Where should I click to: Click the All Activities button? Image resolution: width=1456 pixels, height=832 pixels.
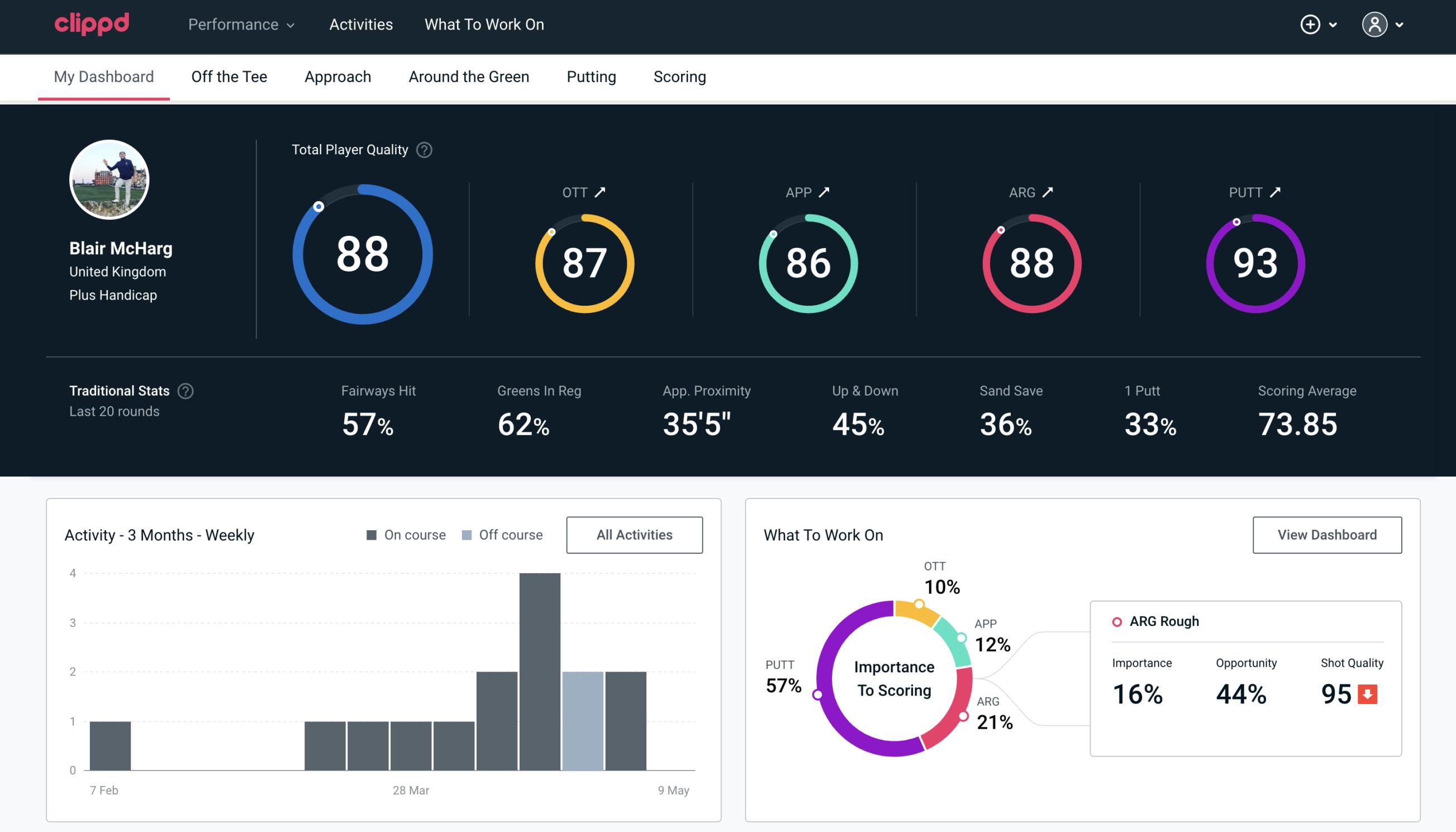634,534
